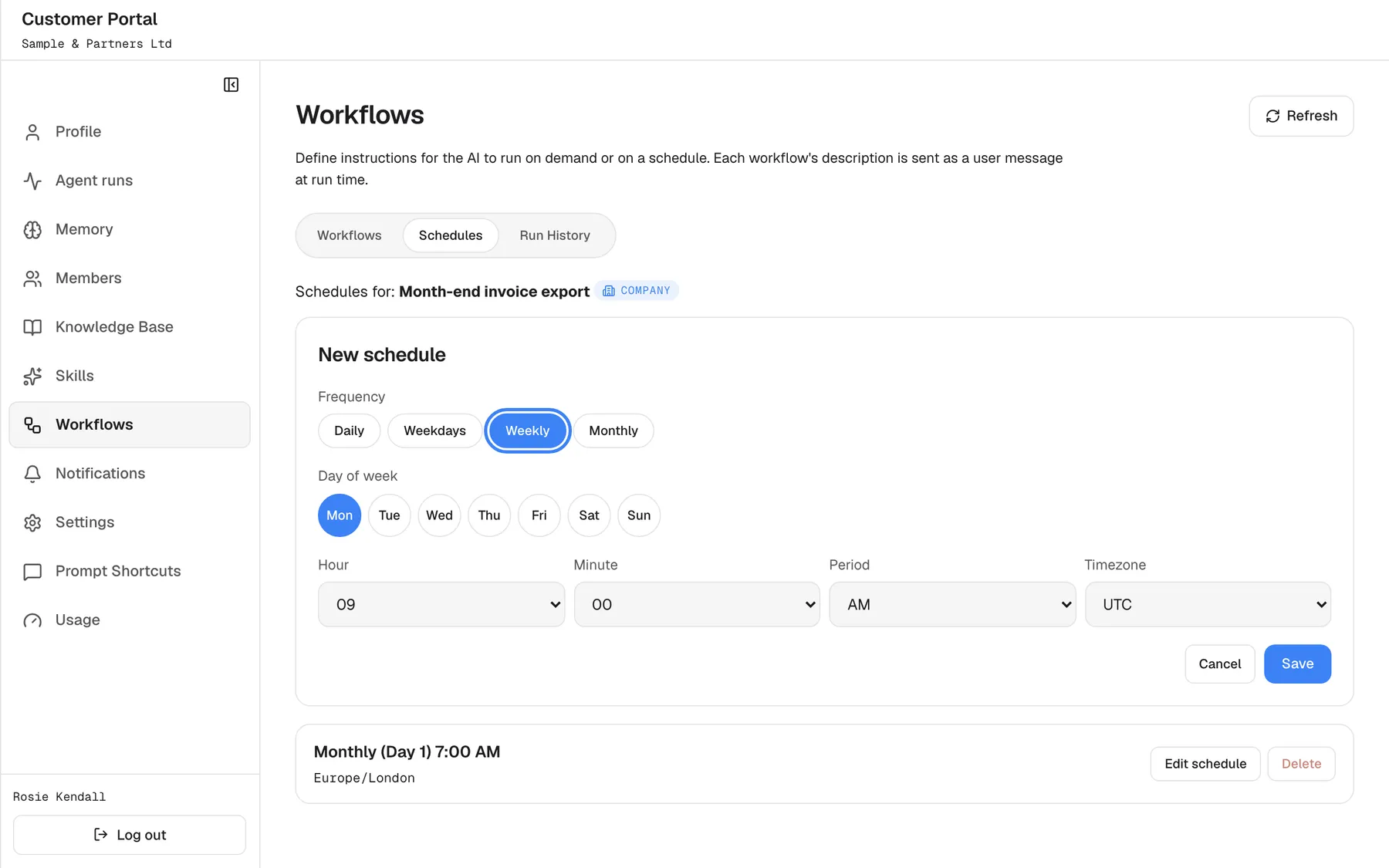
Task: Select Weekdays frequency option
Action: point(434,431)
